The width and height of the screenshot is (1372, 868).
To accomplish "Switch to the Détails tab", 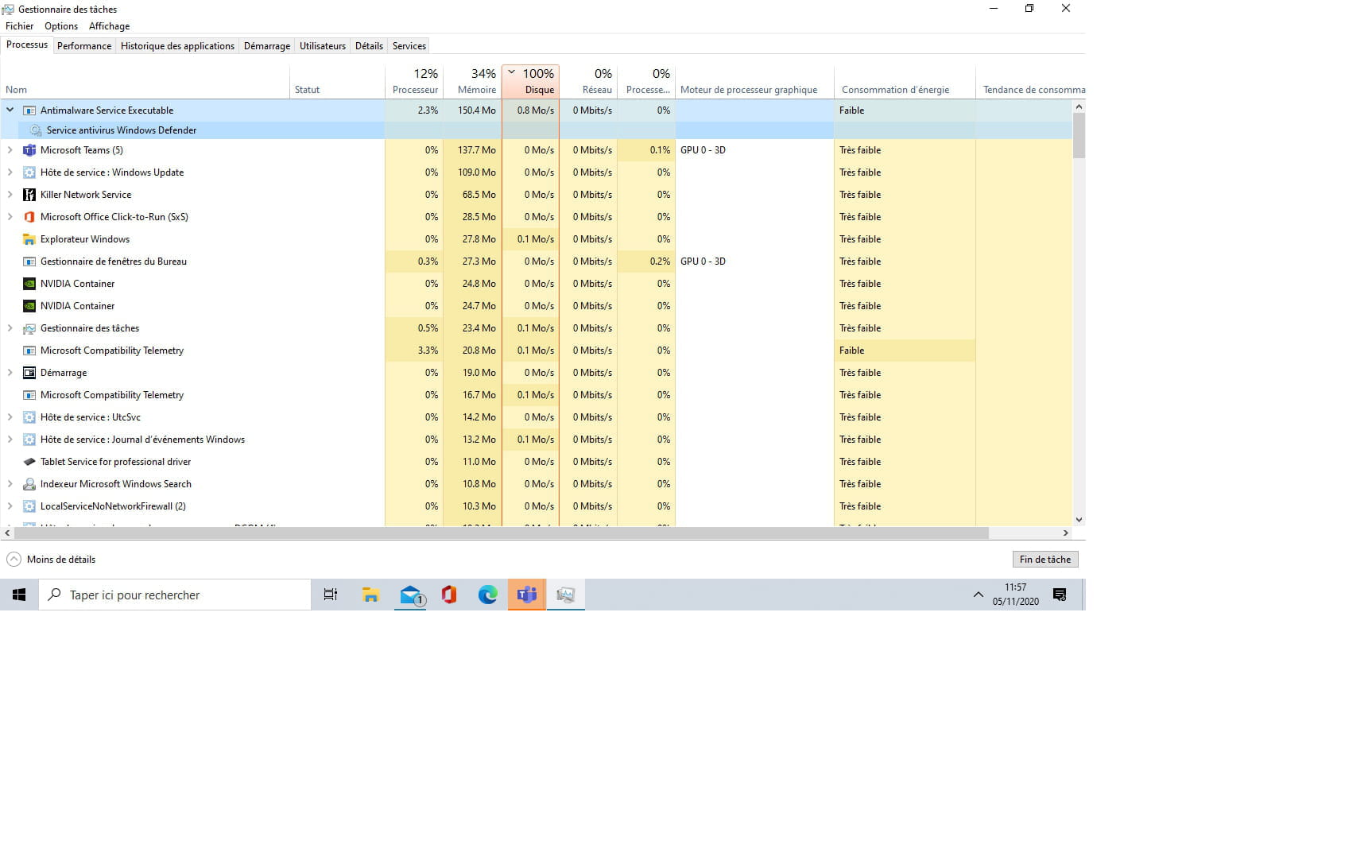I will [369, 46].
